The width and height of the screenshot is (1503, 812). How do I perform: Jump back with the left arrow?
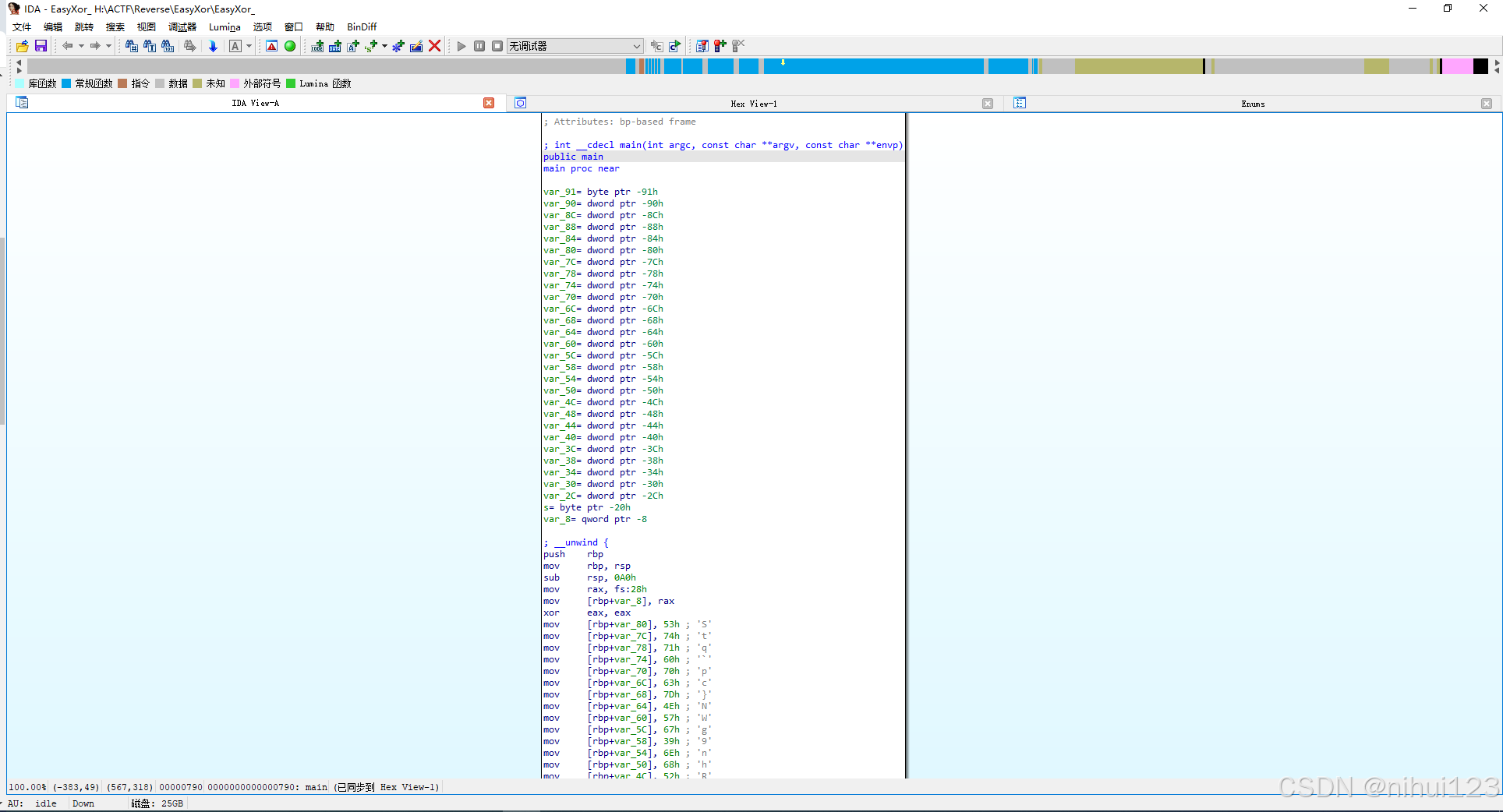click(68, 46)
